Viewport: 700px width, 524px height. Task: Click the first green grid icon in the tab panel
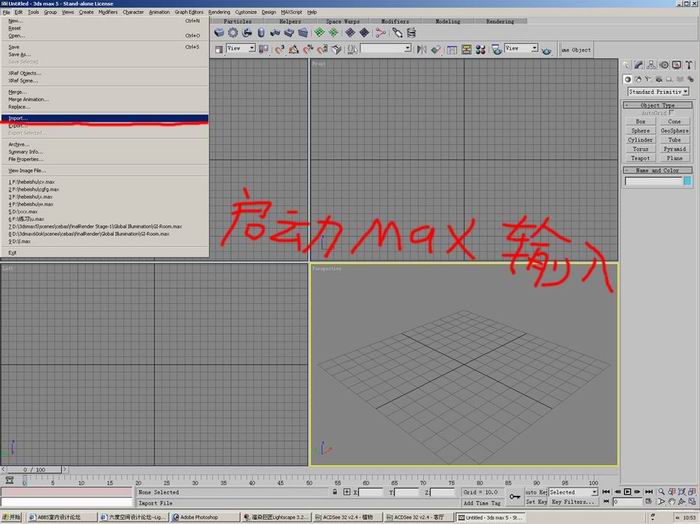319,32
